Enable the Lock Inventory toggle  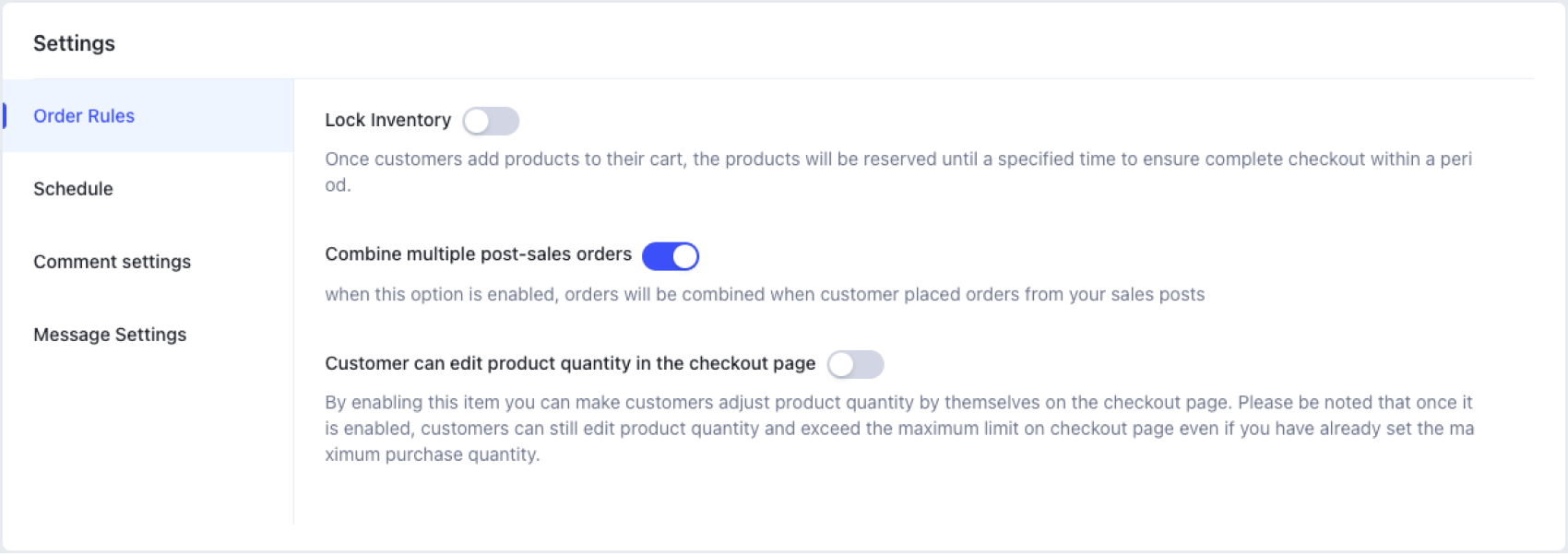click(491, 121)
